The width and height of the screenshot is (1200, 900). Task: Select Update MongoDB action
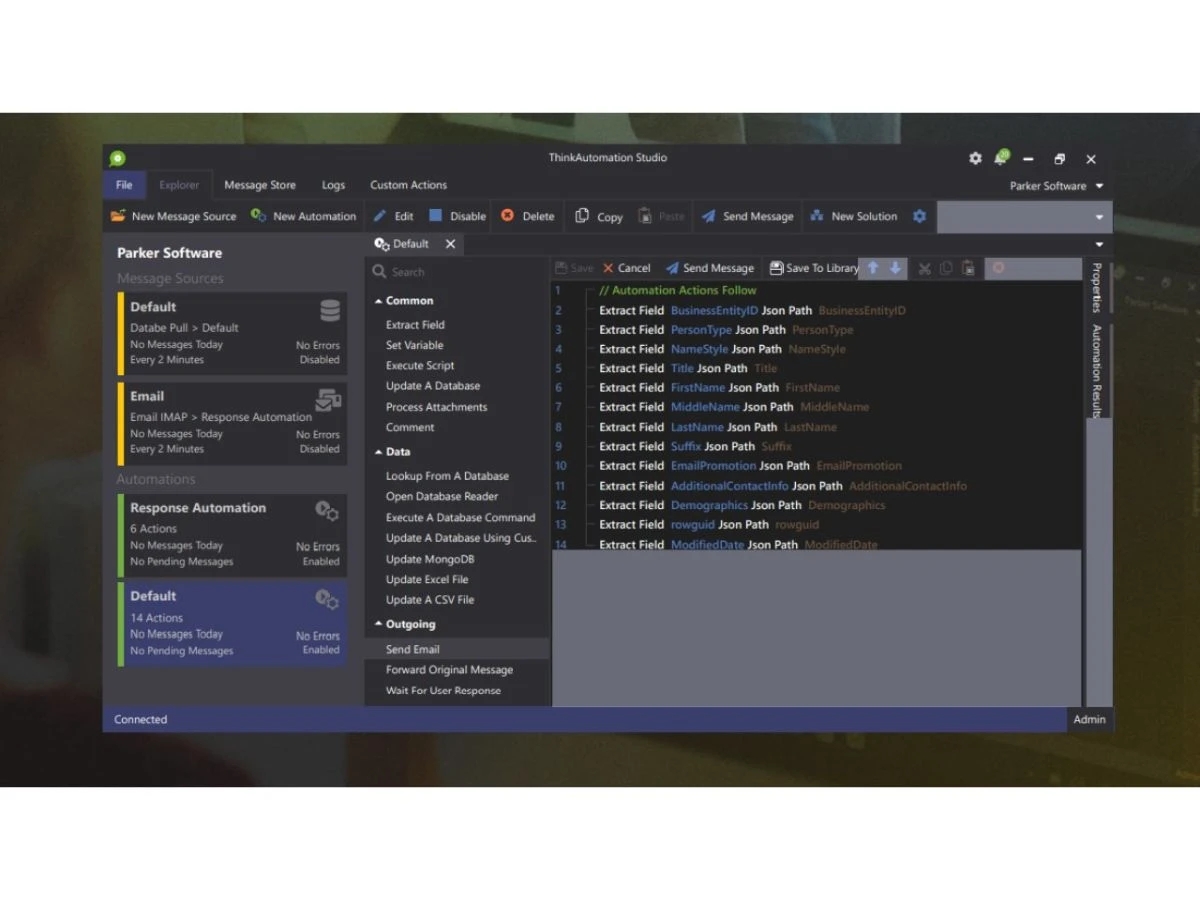pos(430,559)
